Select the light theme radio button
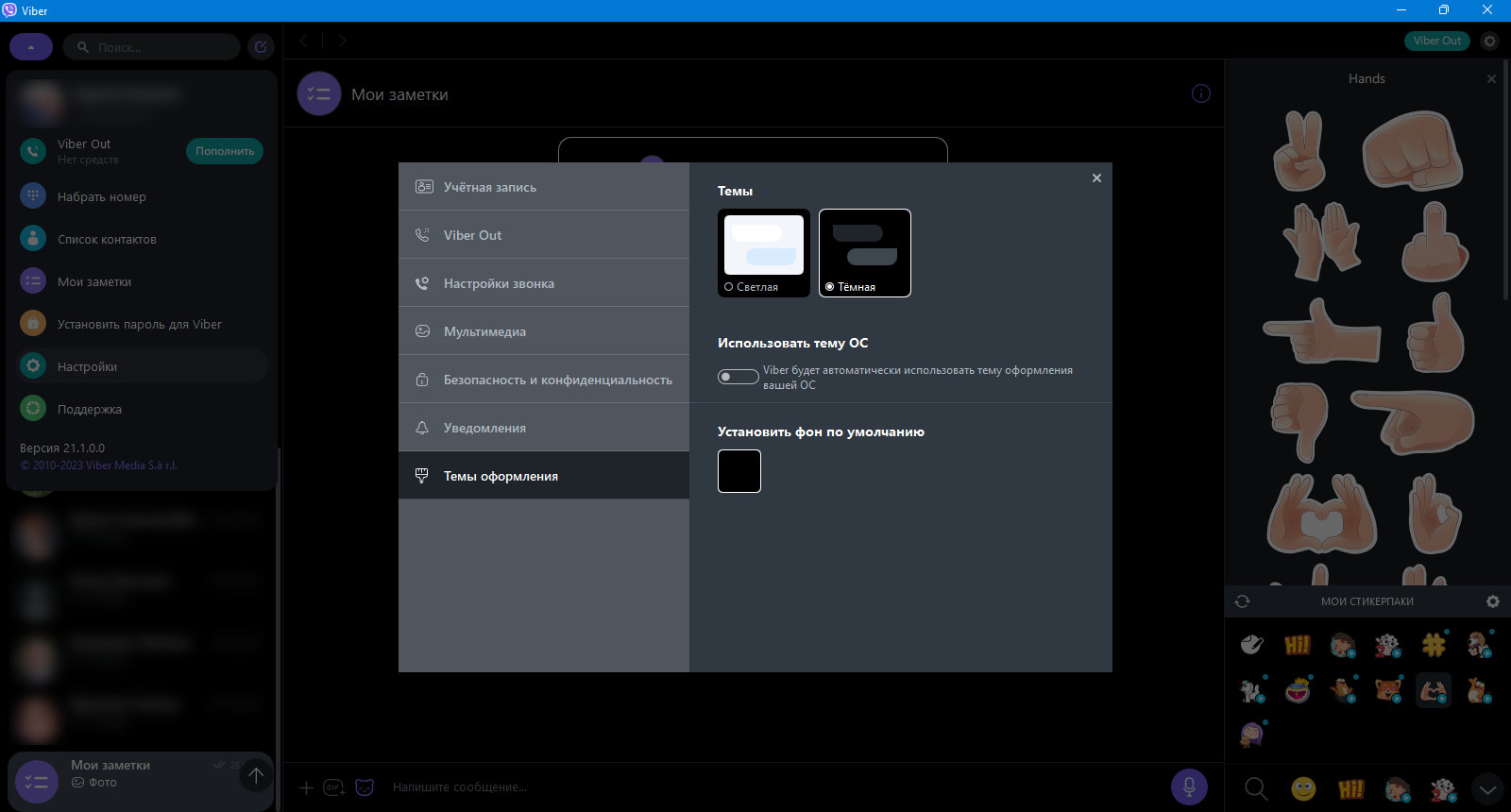 [728, 287]
